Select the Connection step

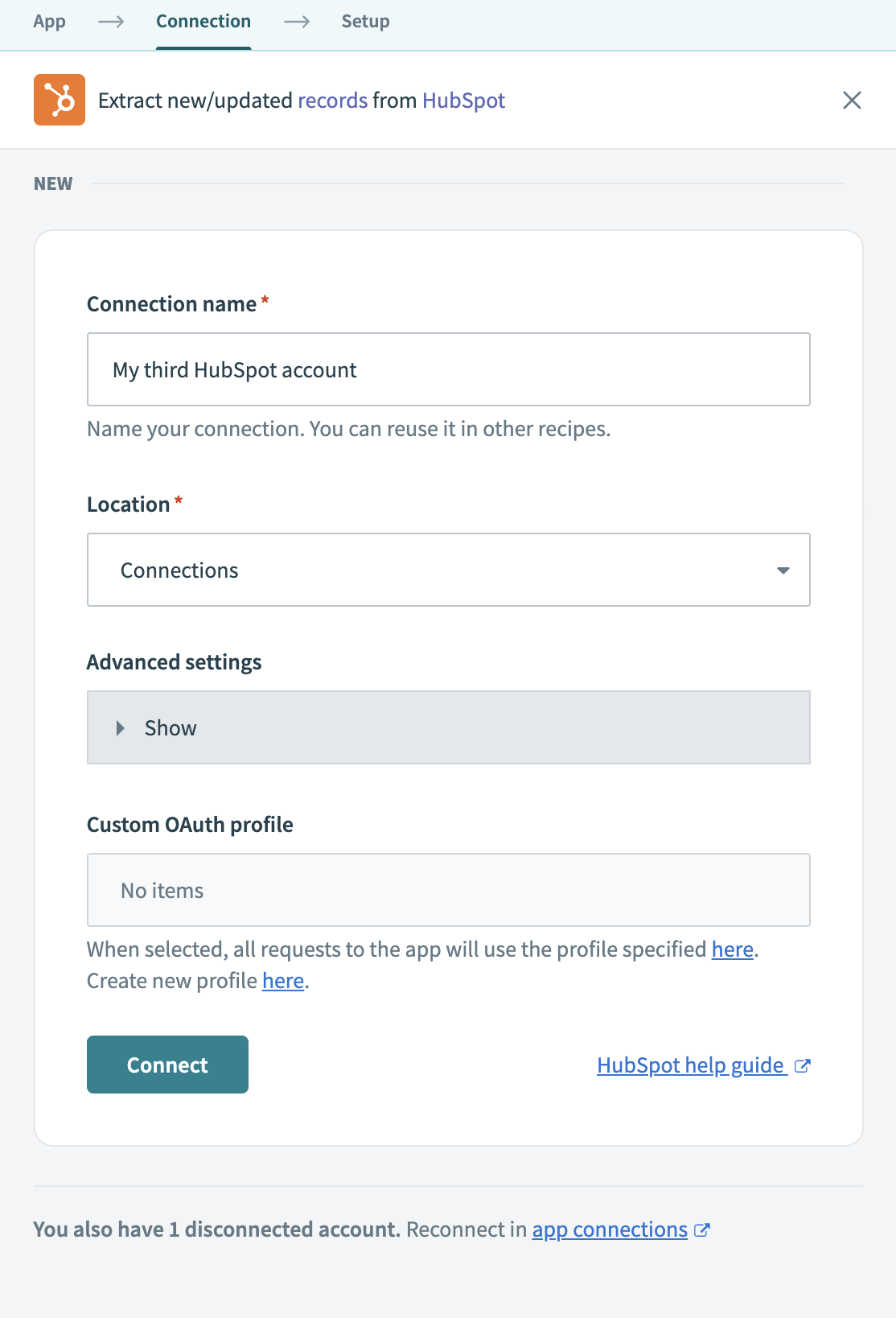[x=203, y=22]
